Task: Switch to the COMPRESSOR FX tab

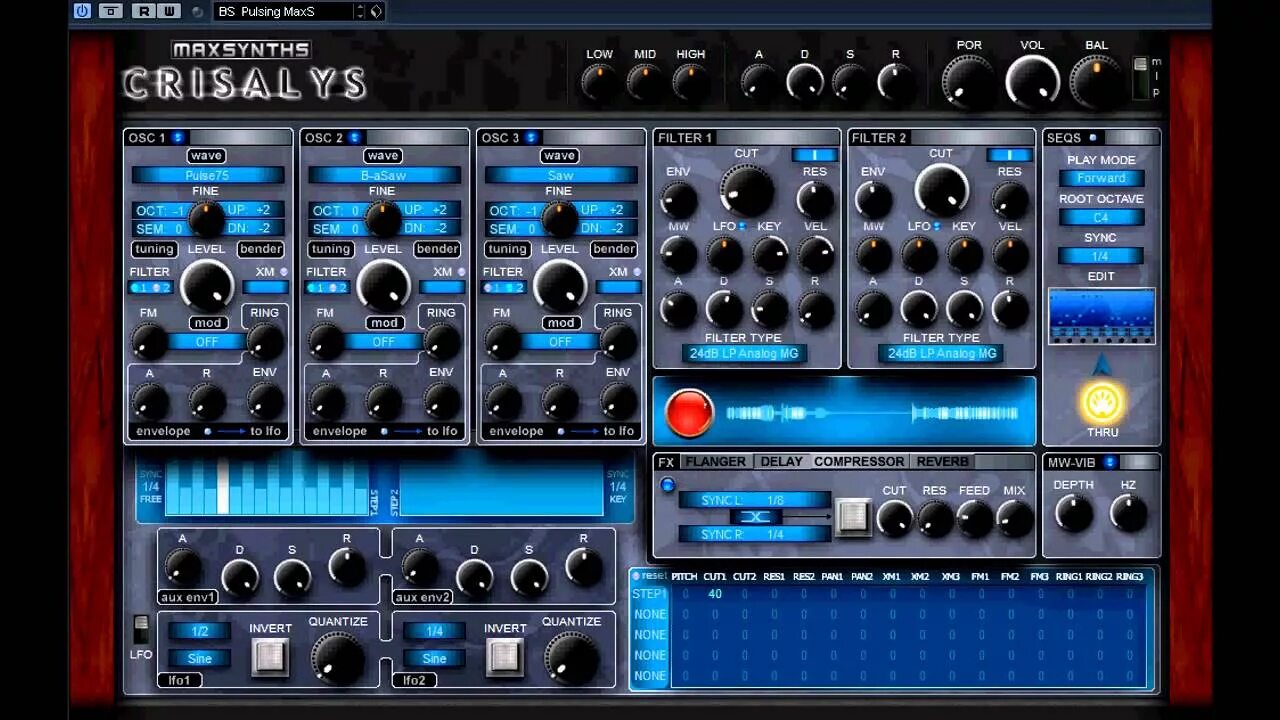Action: tap(859, 462)
